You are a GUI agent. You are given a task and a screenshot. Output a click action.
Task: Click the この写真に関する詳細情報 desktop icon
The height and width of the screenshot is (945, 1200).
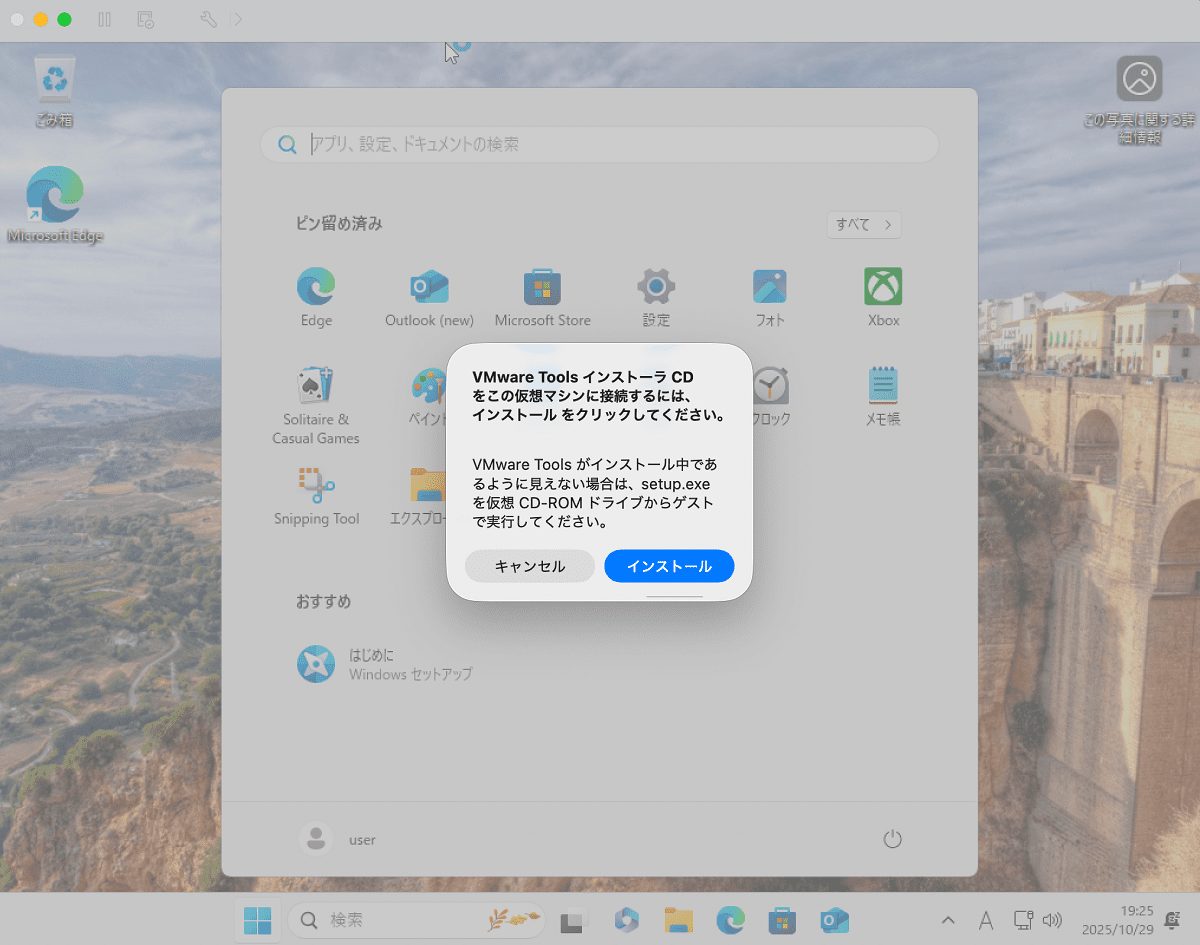(x=1139, y=100)
